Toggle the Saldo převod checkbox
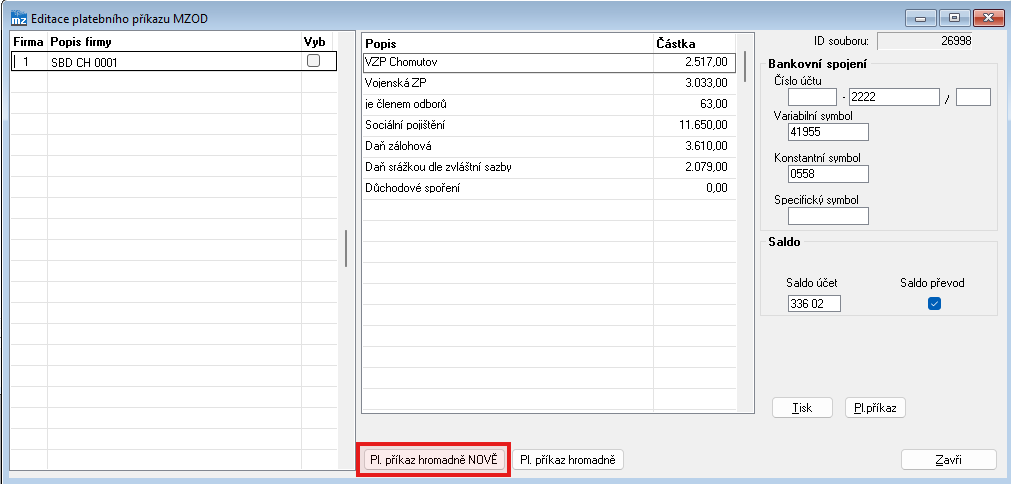This screenshot has width=1011, height=484. coord(935,304)
